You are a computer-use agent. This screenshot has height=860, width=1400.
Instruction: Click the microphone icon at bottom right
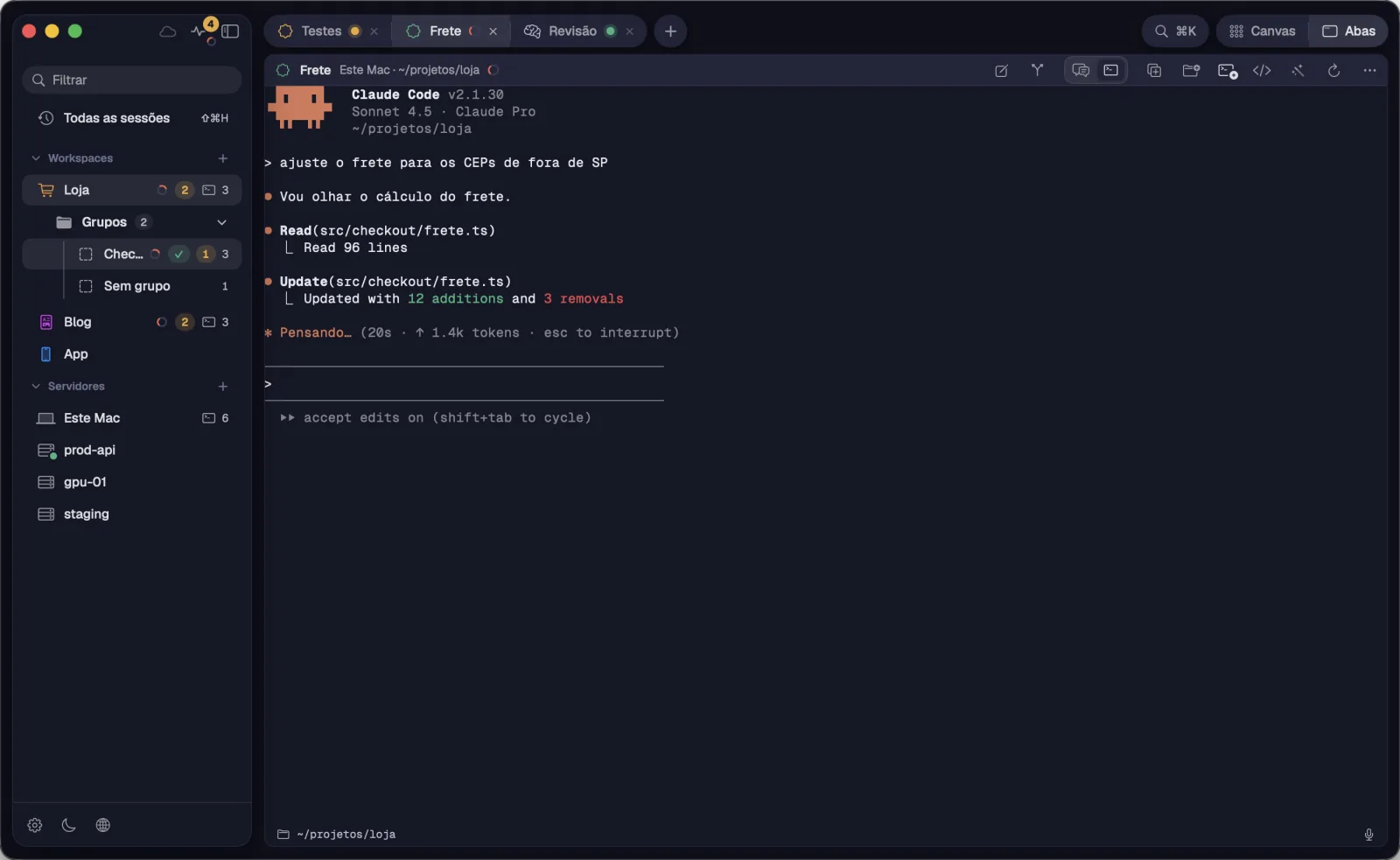[1368, 835]
